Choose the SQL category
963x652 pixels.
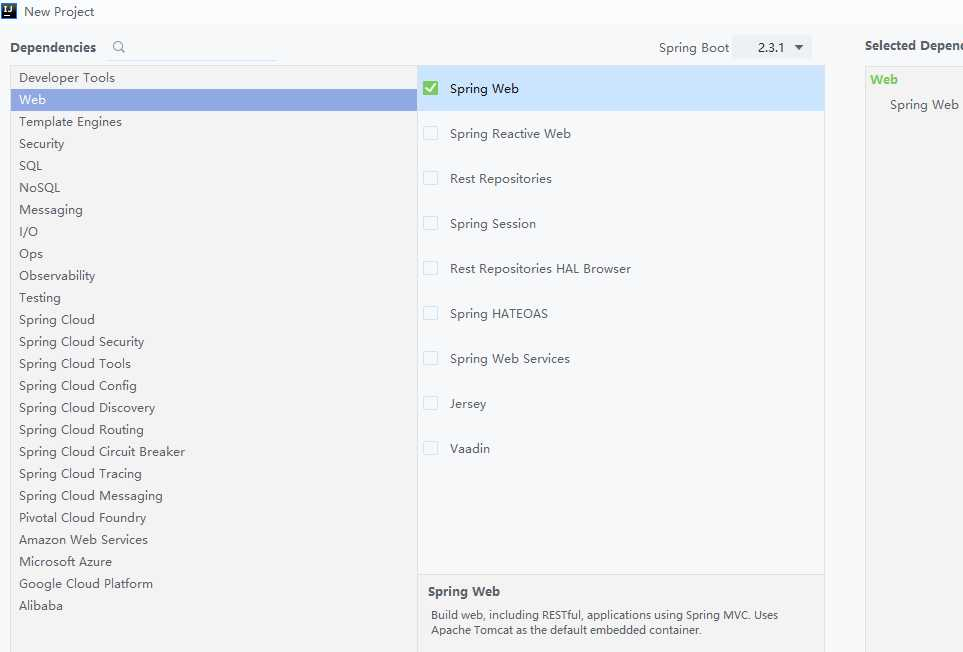point(214,166)
